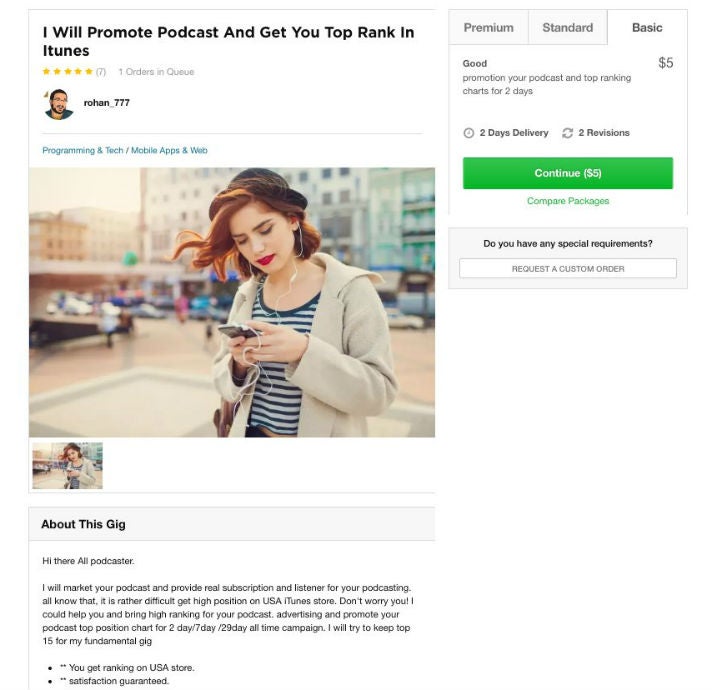
Task: Switch to the Standard package tab
Action: [x=568, y=28]
